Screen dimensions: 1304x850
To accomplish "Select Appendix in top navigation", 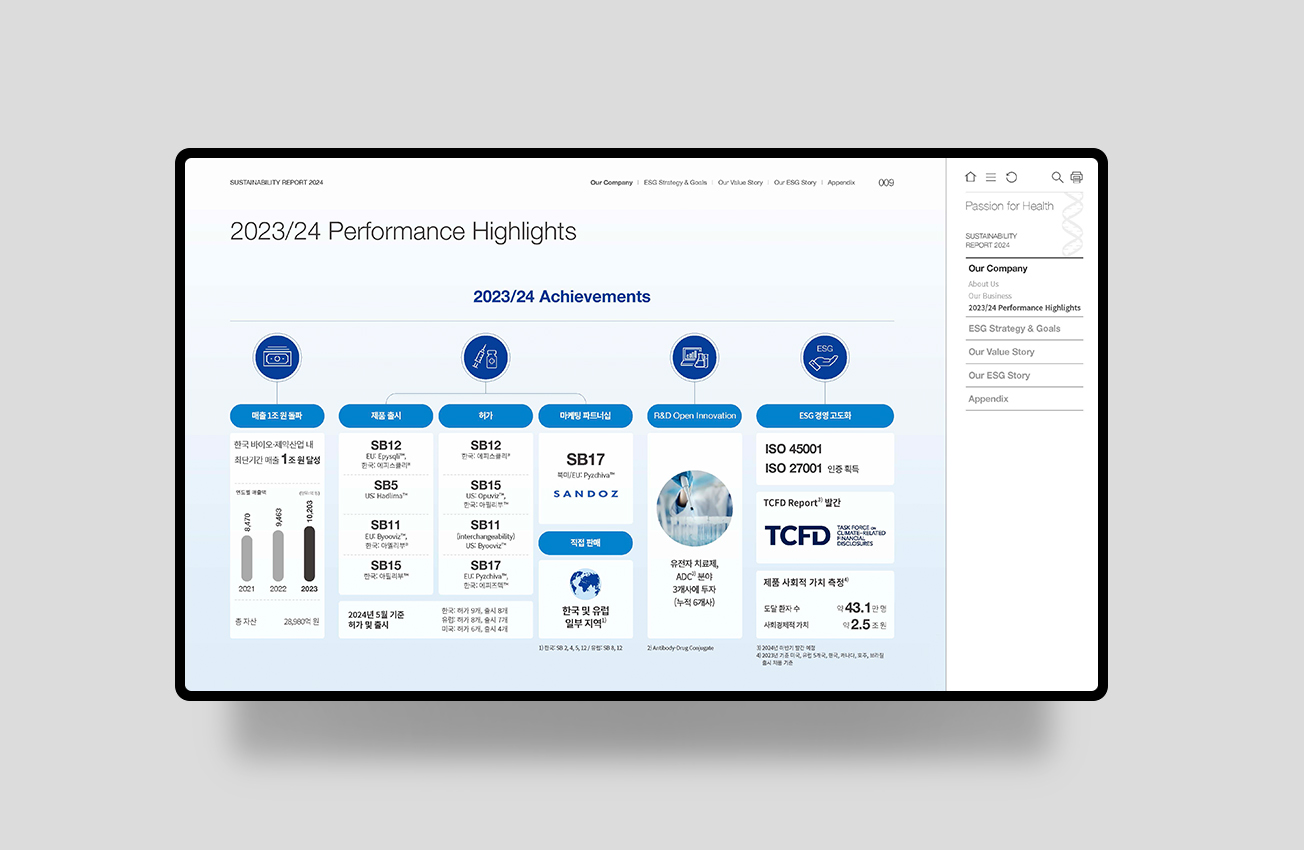I will 841,183.
